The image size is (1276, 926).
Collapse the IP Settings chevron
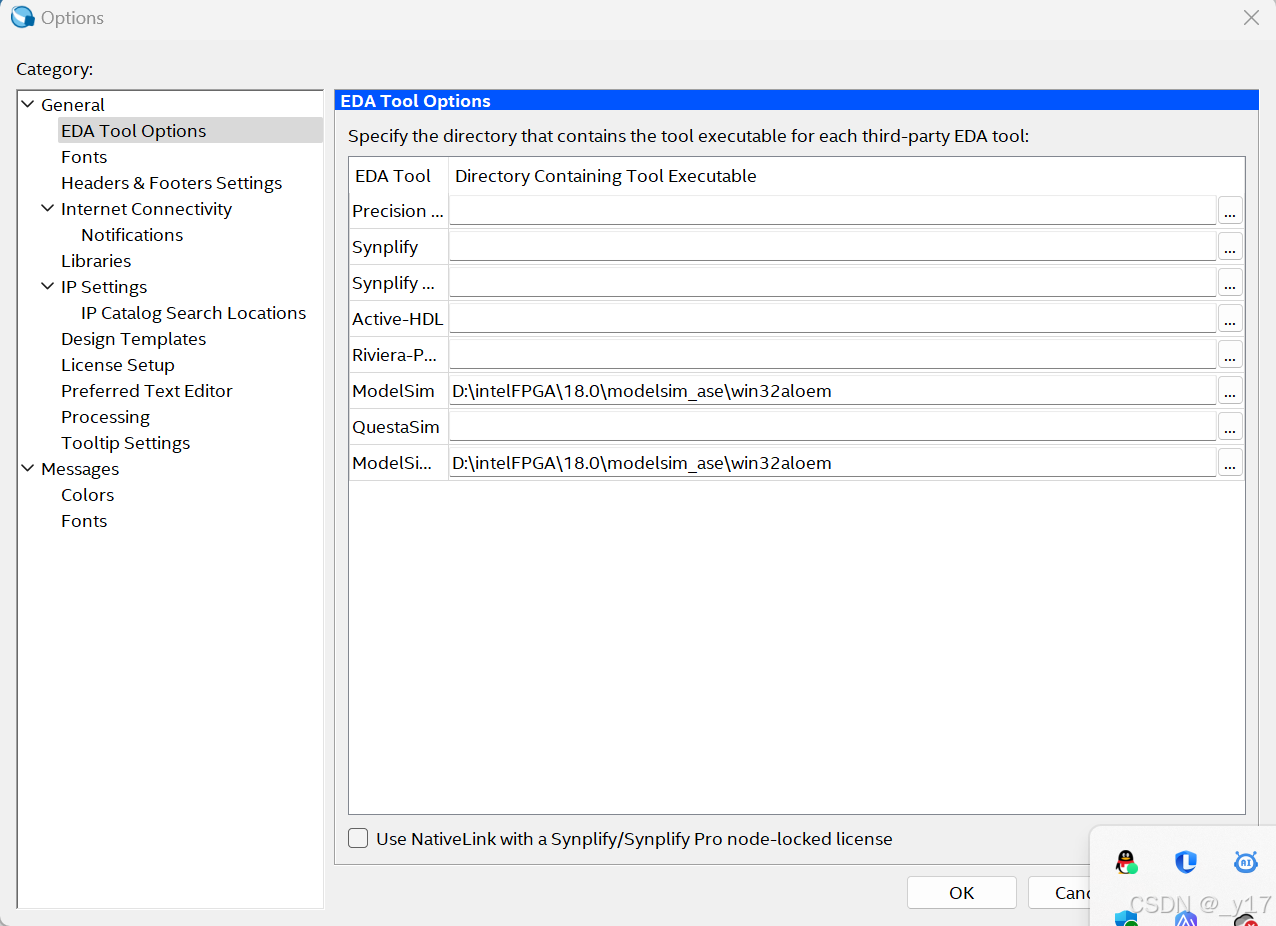[x=48, y=286]
